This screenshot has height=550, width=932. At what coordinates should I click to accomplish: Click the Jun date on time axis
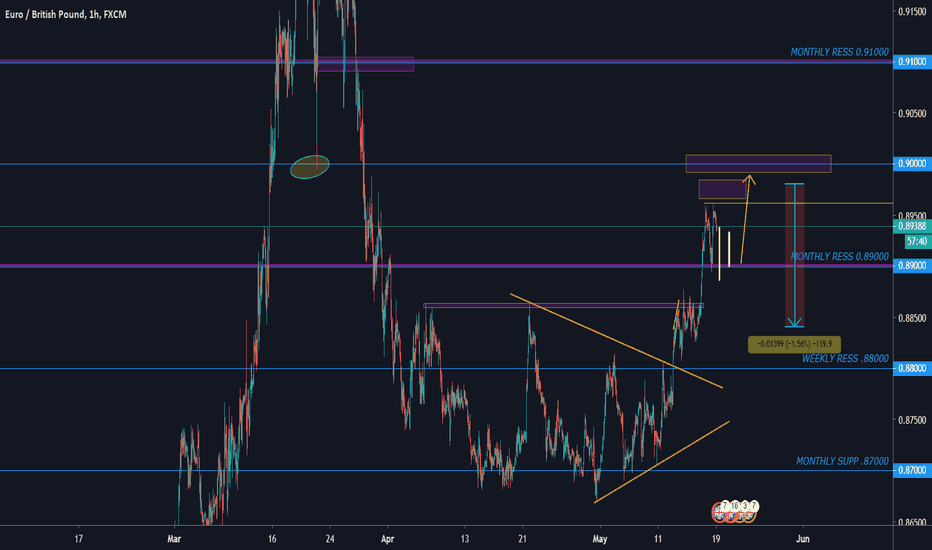coord(802,539)
